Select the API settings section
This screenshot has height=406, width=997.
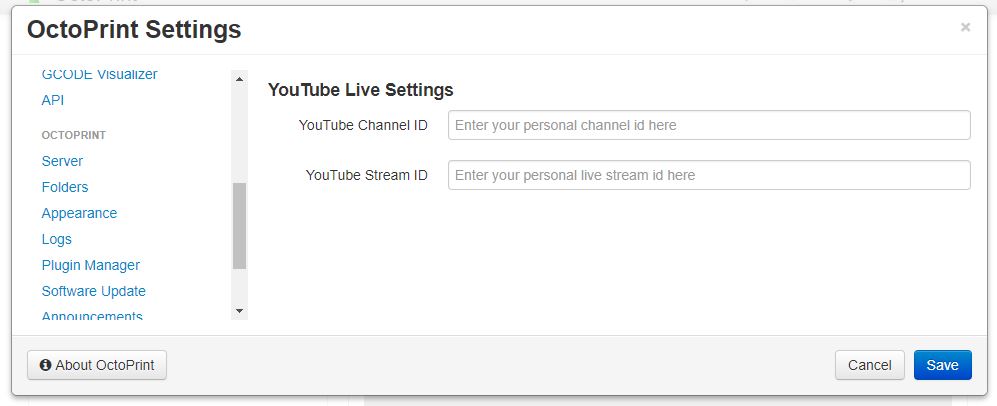tap(53, 101)
